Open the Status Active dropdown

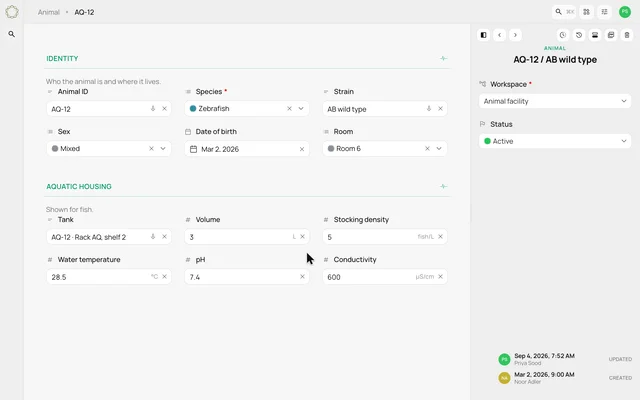click(x=555, y=141)
